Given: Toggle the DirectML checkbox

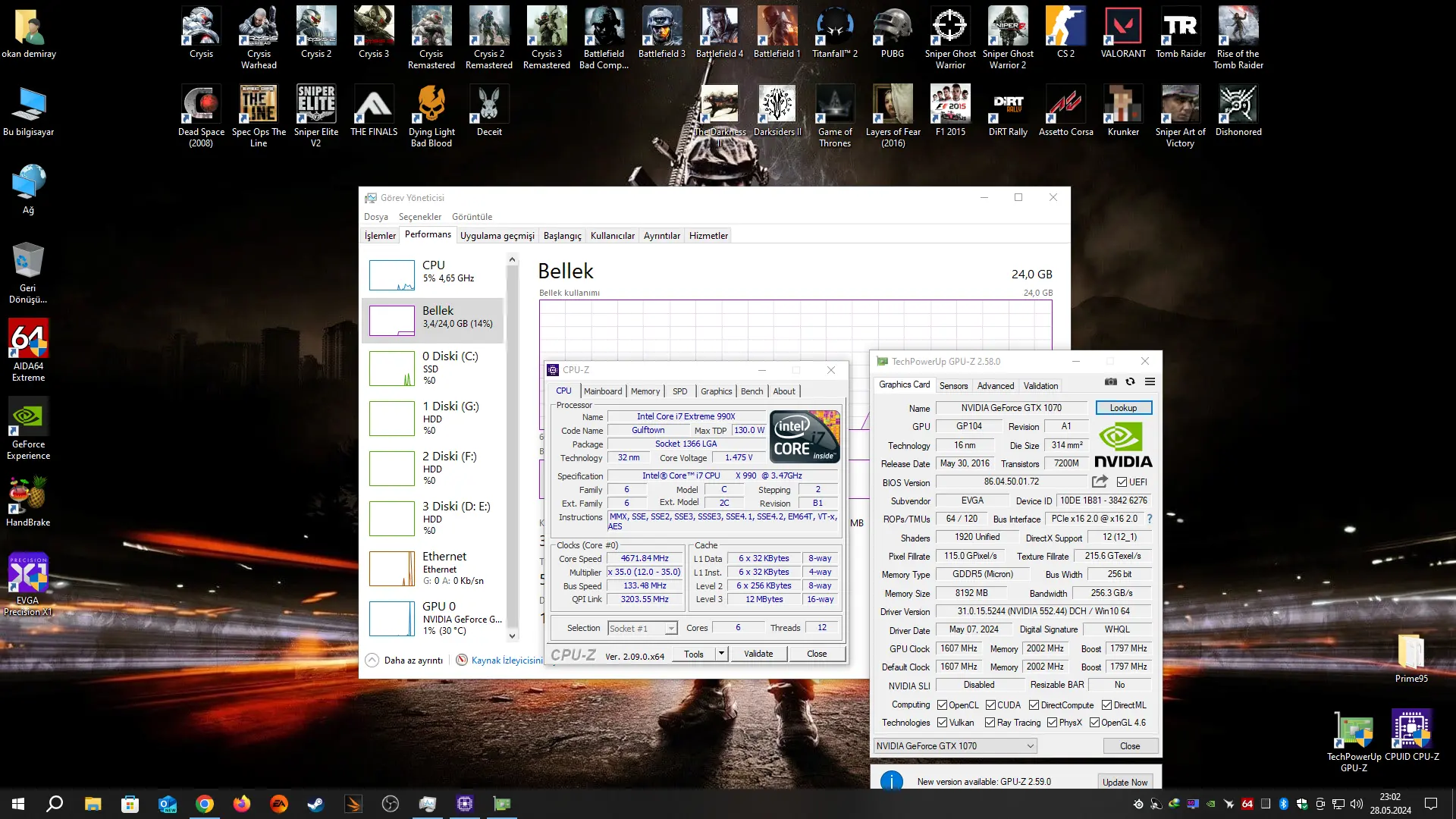Looking at the screenshot, I should [x=1106, y=705].
